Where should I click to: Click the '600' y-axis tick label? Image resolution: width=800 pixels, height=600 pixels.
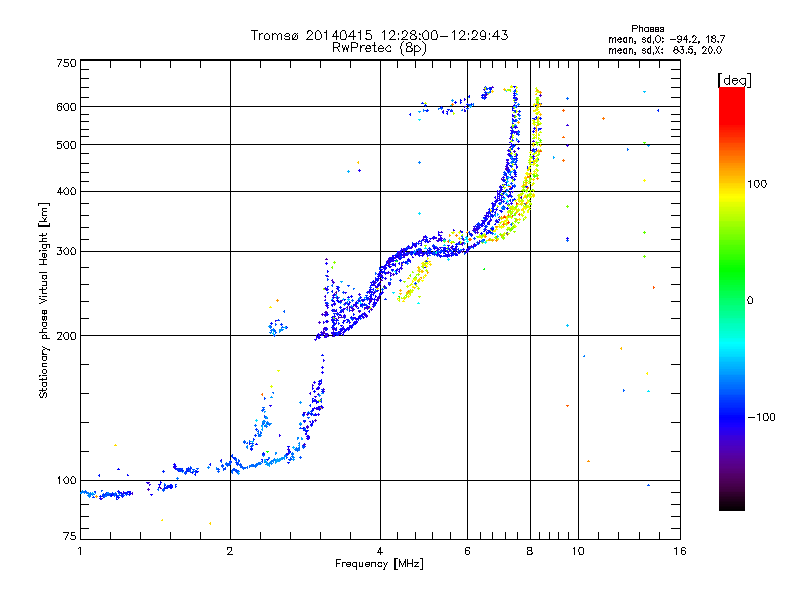click(66, 107)
